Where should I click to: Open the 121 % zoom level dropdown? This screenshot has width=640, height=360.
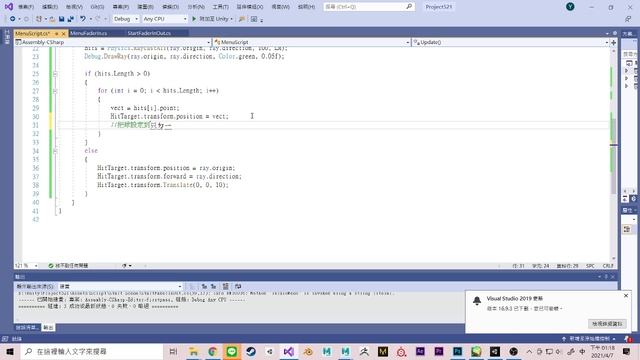click(x=26, y=266)
